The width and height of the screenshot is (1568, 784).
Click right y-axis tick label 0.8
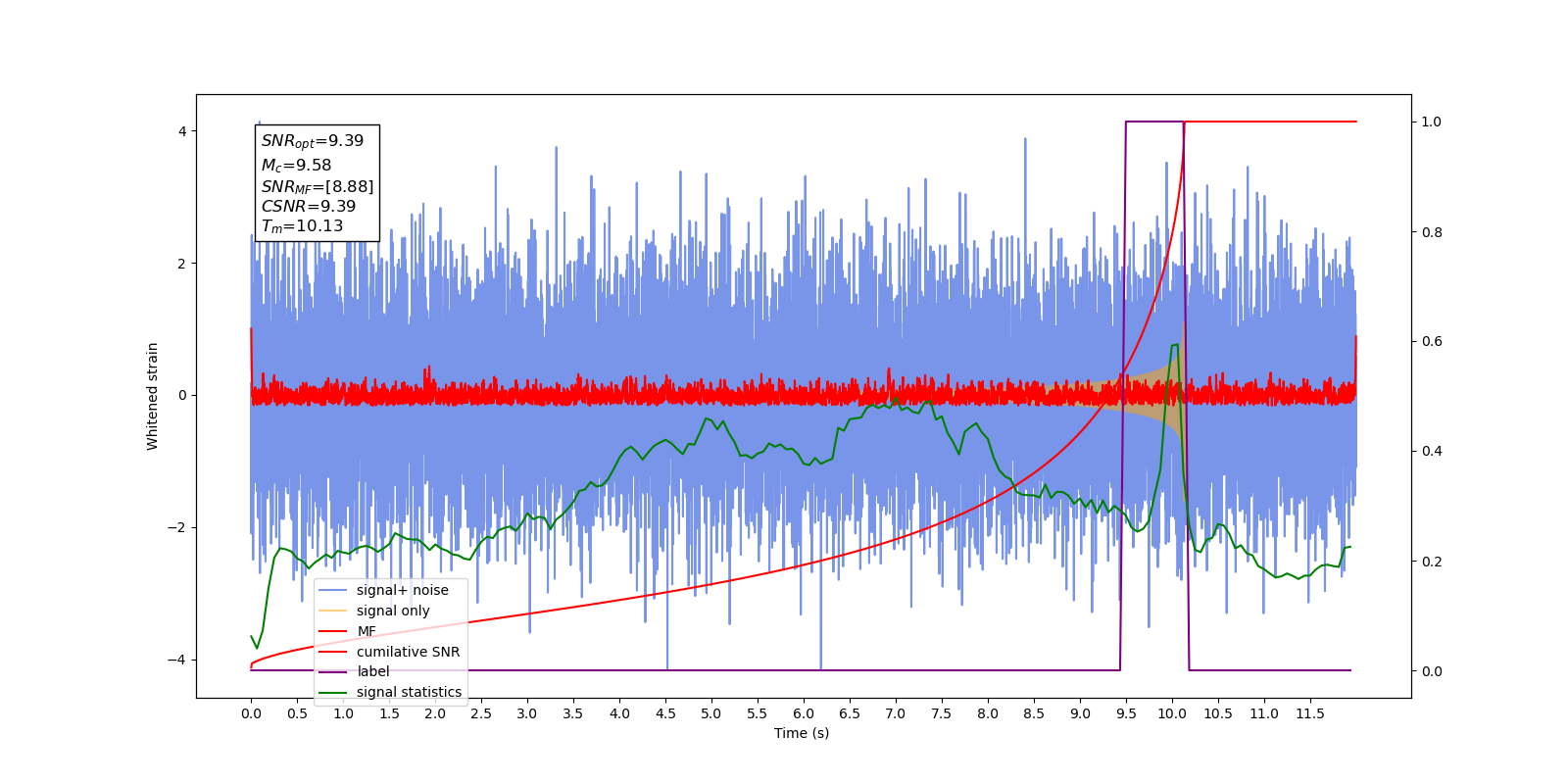point(1432,232)
